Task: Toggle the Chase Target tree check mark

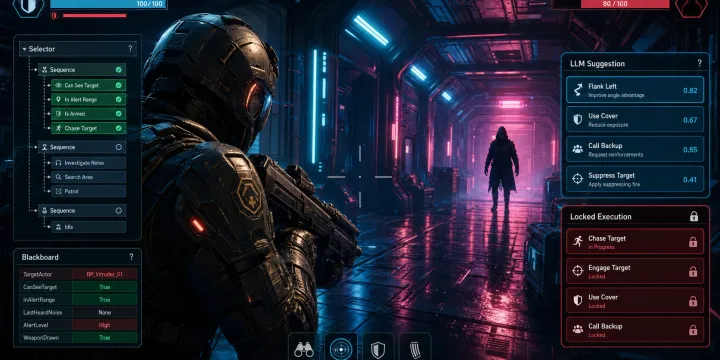Action: [x=118, y=128]
